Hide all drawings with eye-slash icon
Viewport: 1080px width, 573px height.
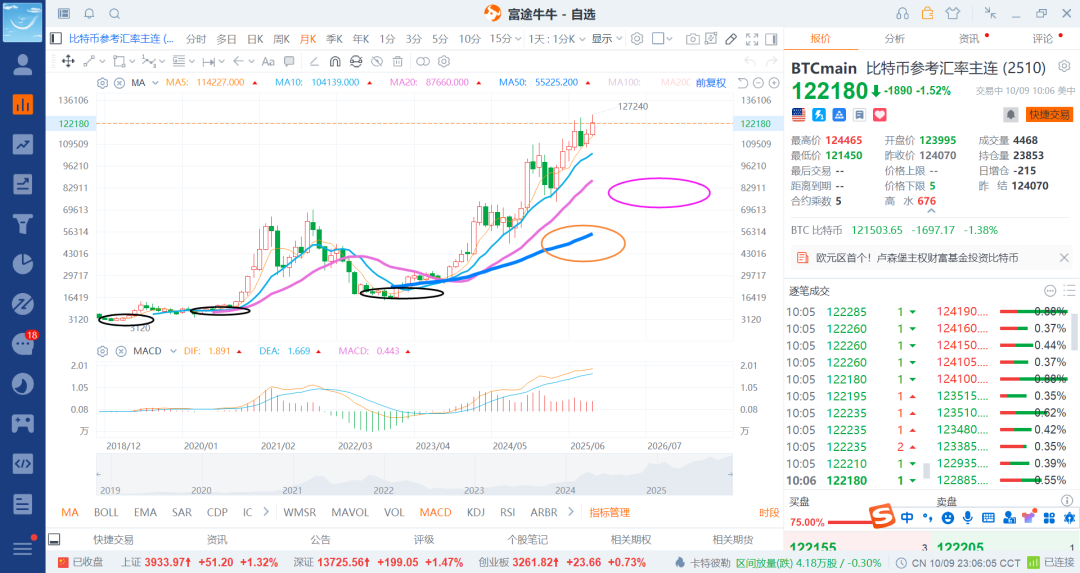pyautogui.click(x=377, y=61)
